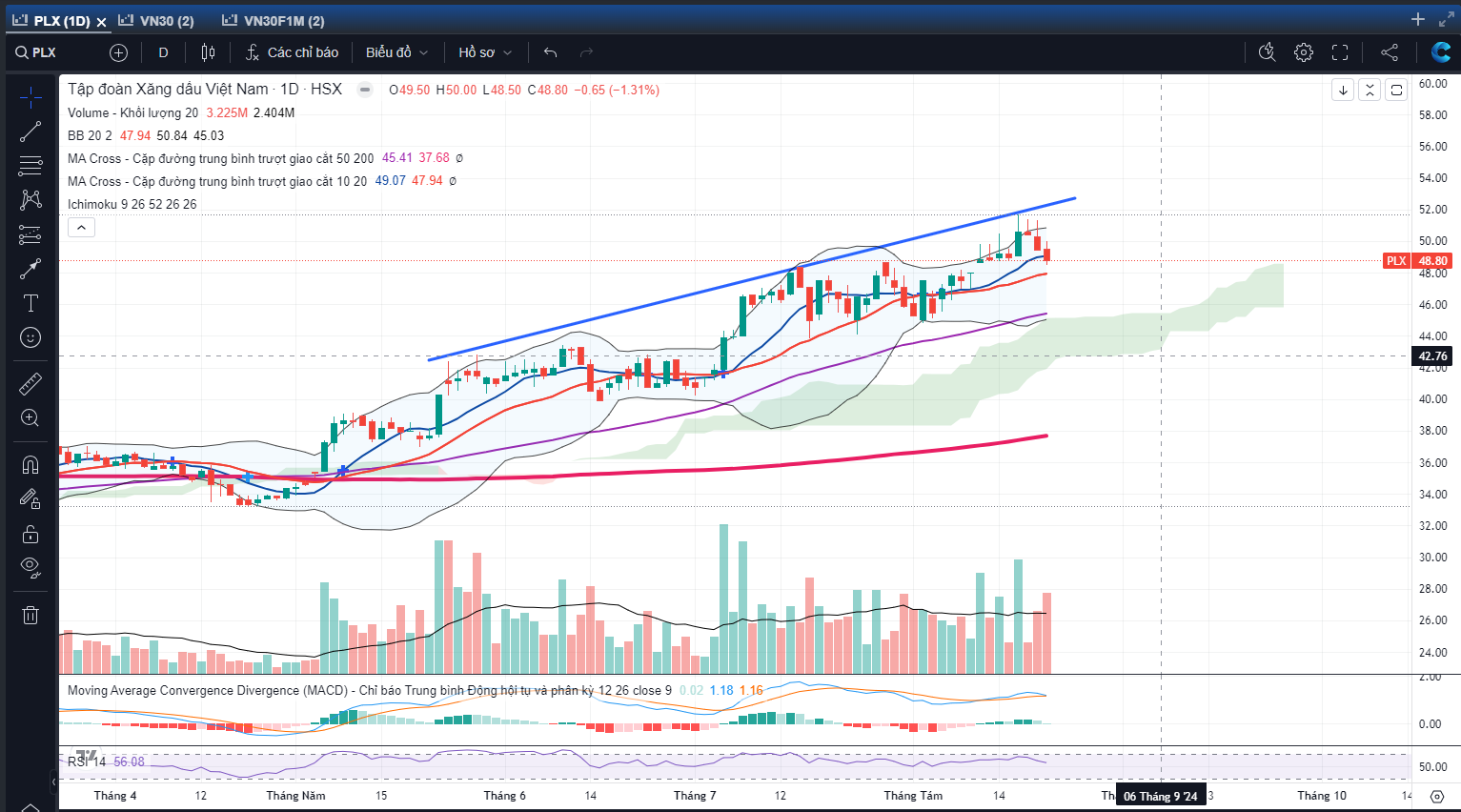
Task: Switch to the VN30F1M (2) tab
Action: (273, 20)
